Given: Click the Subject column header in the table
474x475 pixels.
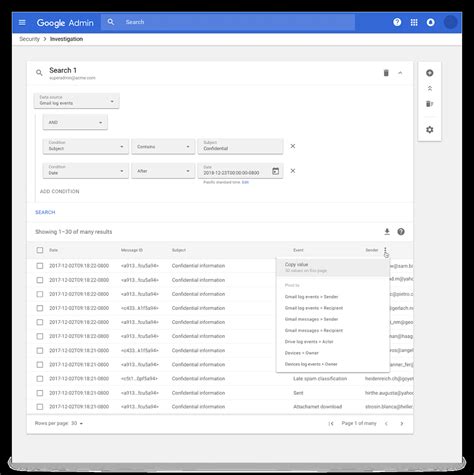Looking at the screenshot, I should click(179, 250).
